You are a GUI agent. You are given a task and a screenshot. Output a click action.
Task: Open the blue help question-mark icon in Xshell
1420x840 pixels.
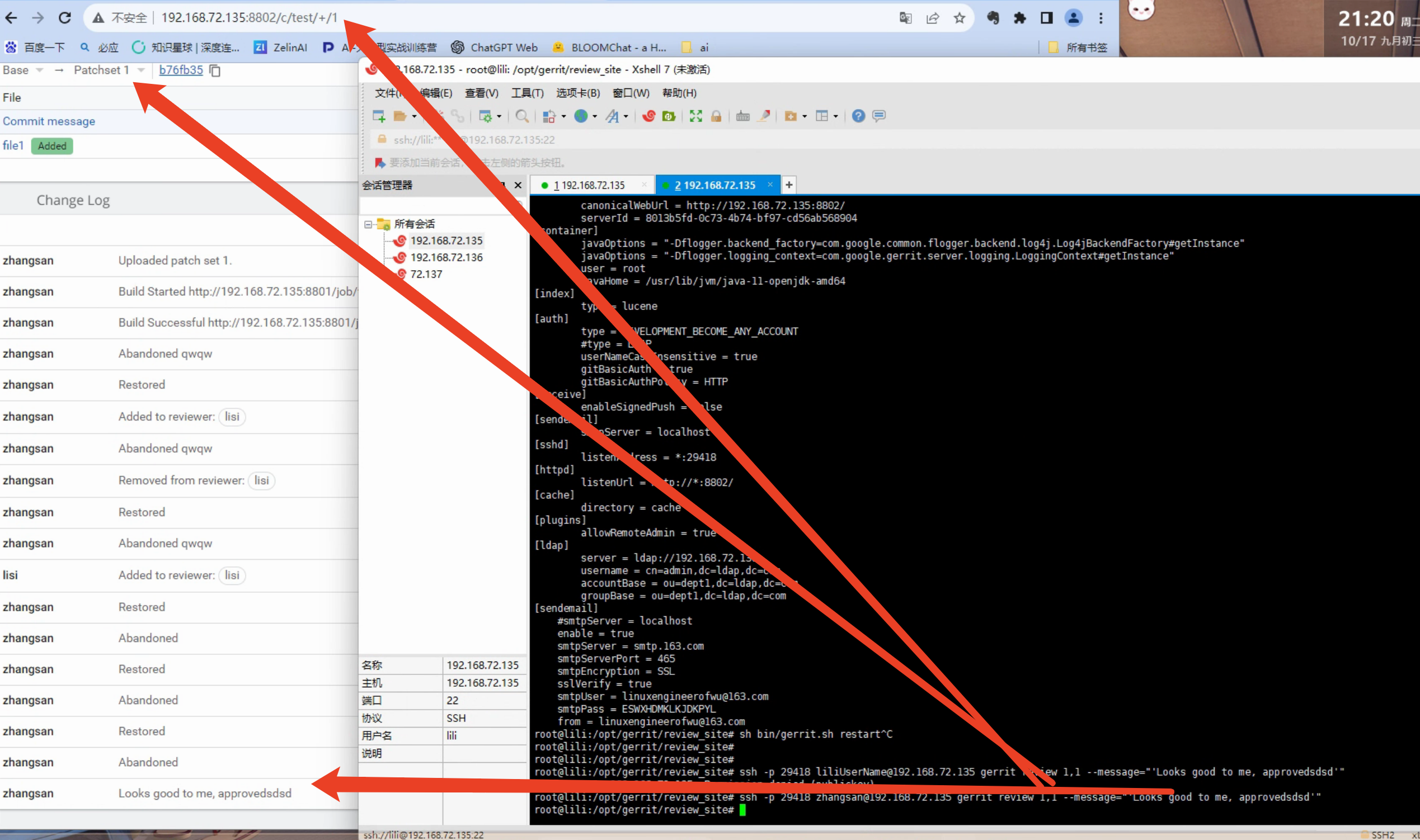click(x=858, y=116)
